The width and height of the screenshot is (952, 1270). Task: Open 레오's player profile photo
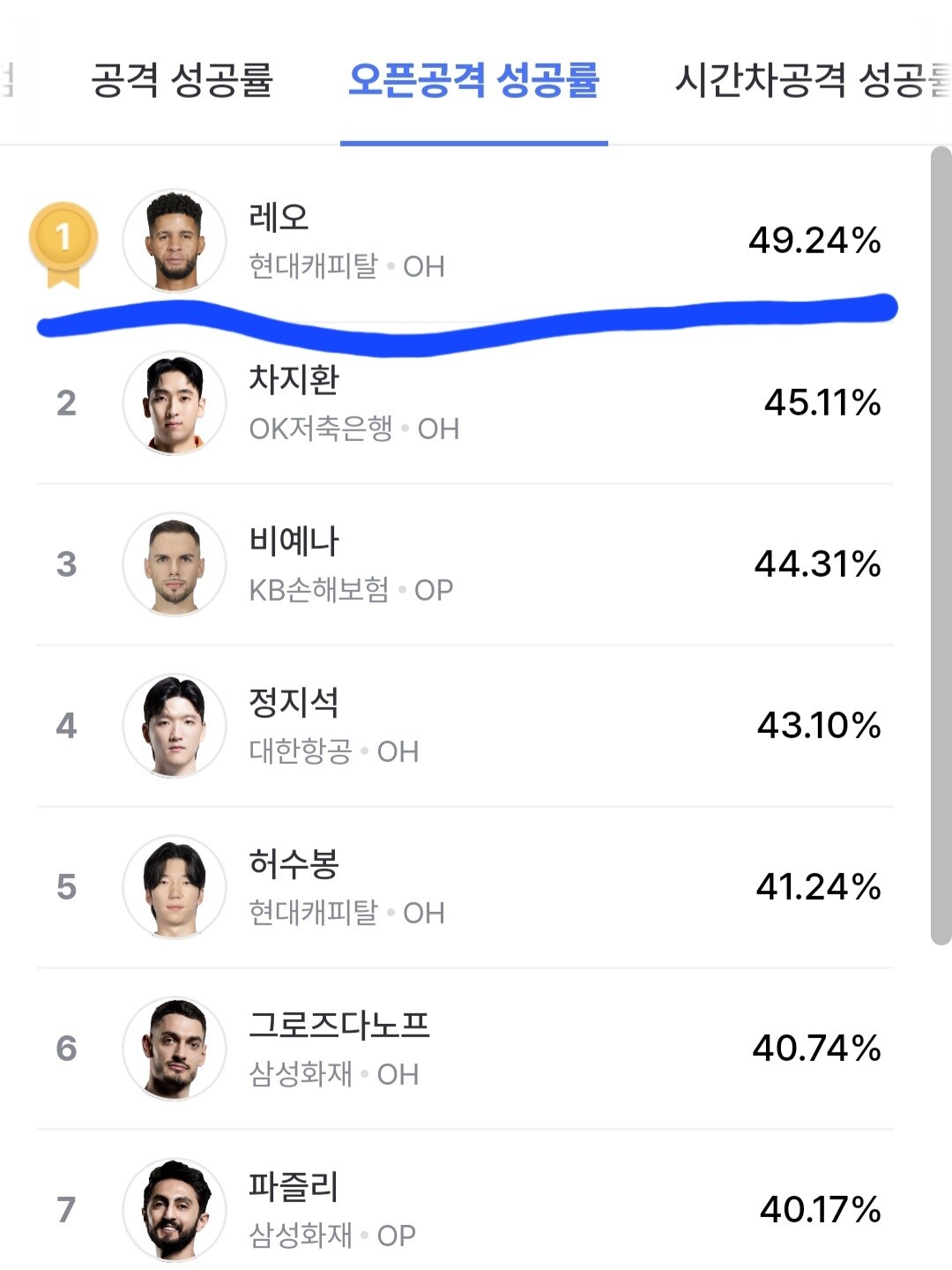pyautogui.click(x=175, y=241)
